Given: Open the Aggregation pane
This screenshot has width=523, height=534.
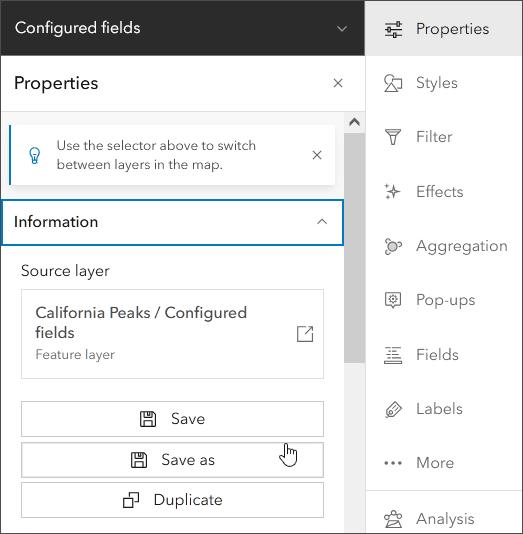Looking at the screenshot, I should tap(444, 246).
